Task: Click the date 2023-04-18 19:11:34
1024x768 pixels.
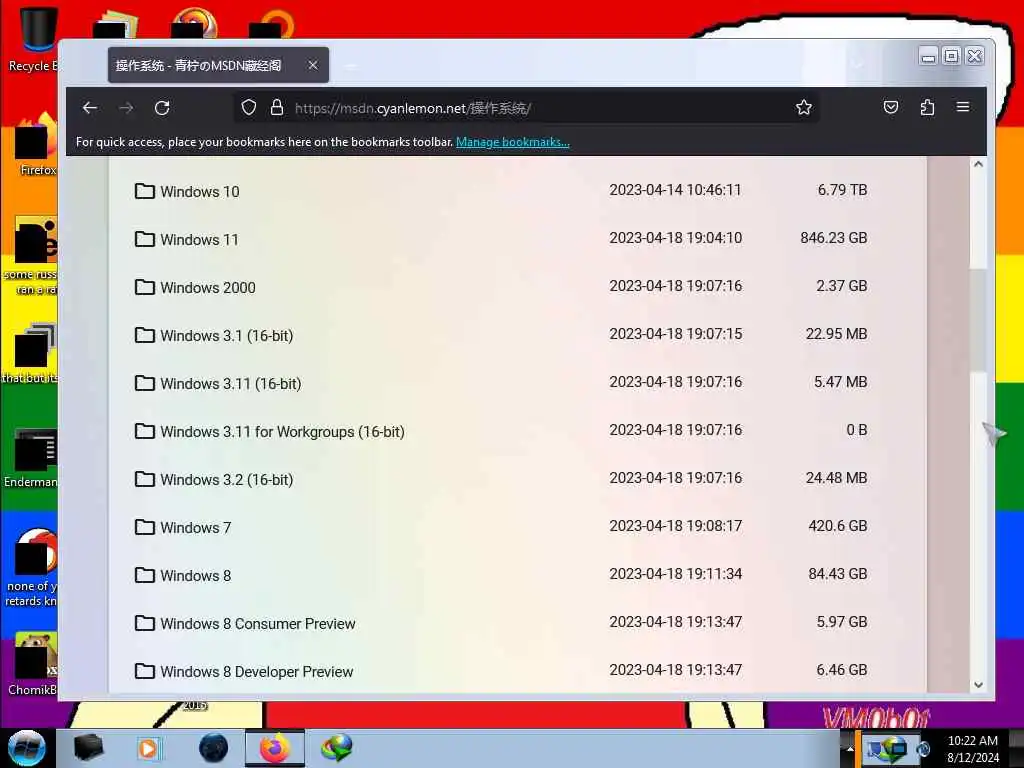Action: (675, 573)
